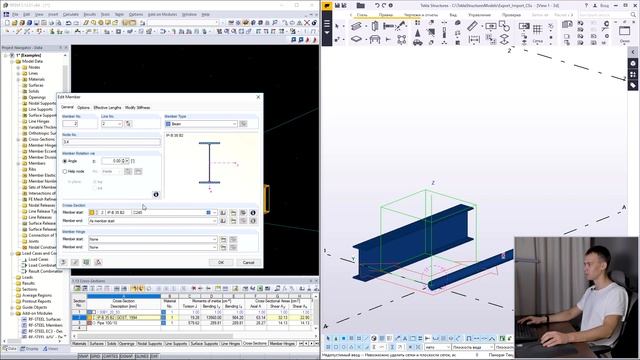Select the Tekla 'Вид' ribbon tab
The width and height of the screenshot is (640, 360).
[453, 15]
